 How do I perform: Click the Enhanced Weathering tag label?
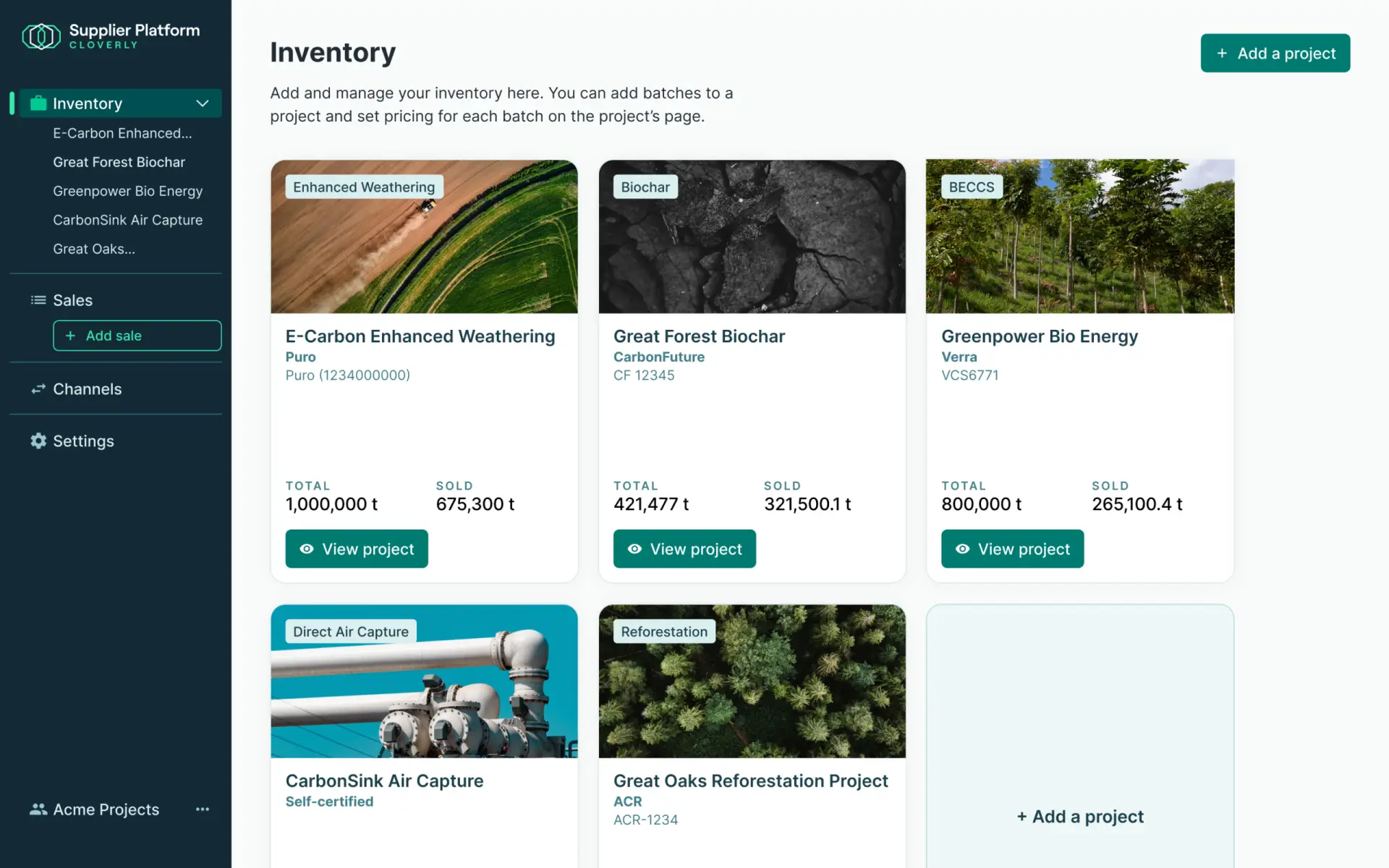click(364, 187)
